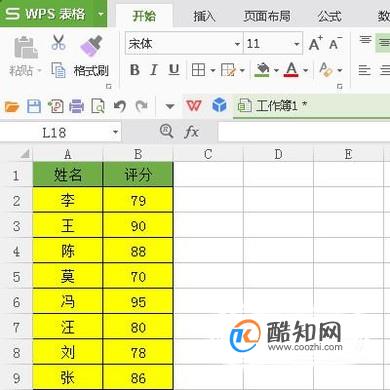This screenshot has height=390, width=390.
Task: Toggle Bold formatting
Action: [x=135, y=70]
